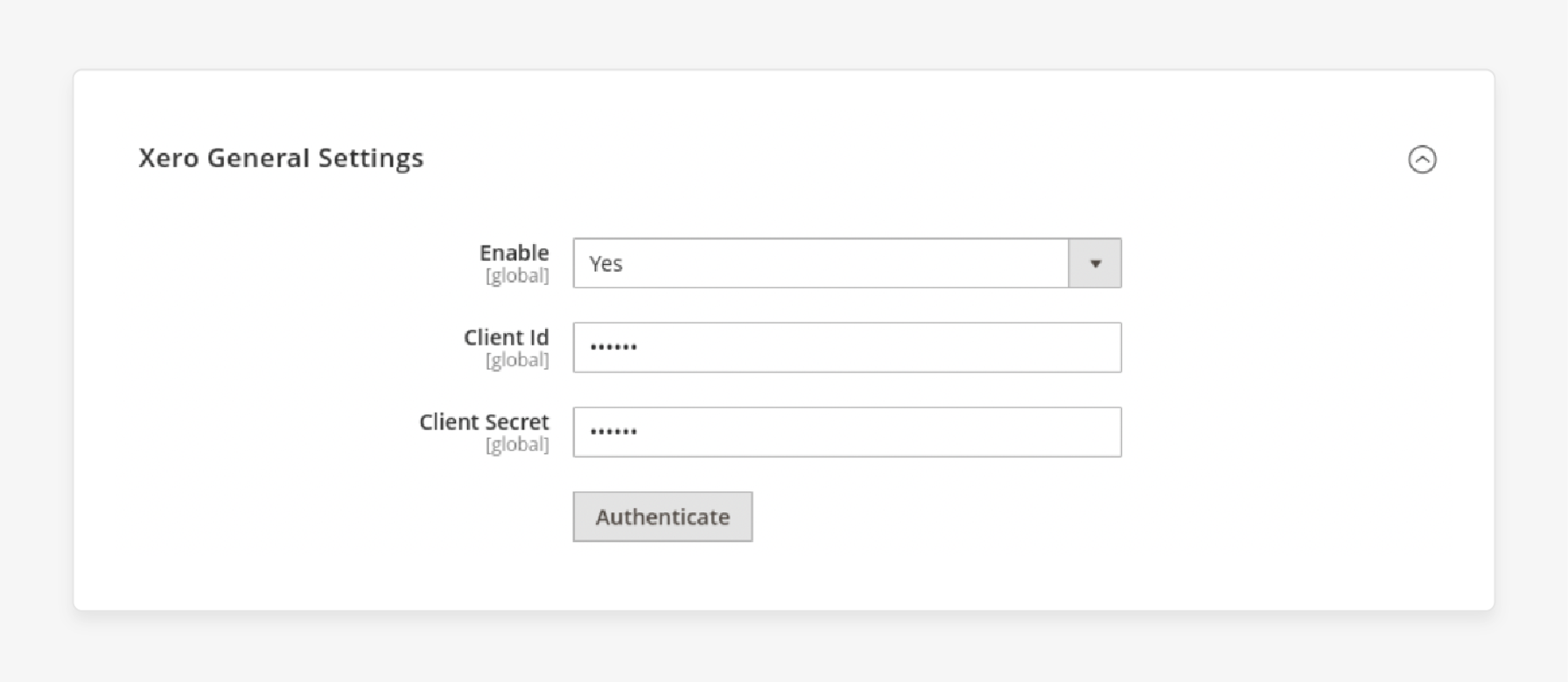This screenshot has width=1568, height=682.
Task: Click the Enable field label
Action: 514,253
